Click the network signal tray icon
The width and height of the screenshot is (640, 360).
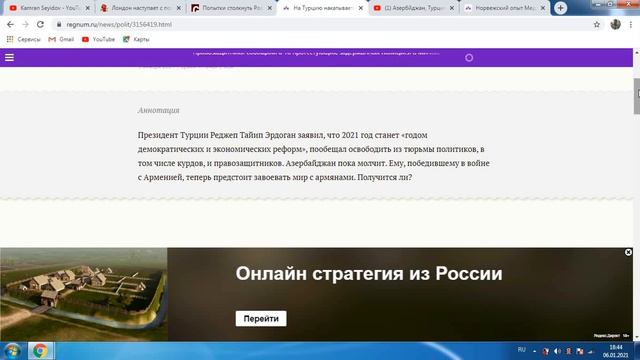pyautogui.click(x=591, y=351)
